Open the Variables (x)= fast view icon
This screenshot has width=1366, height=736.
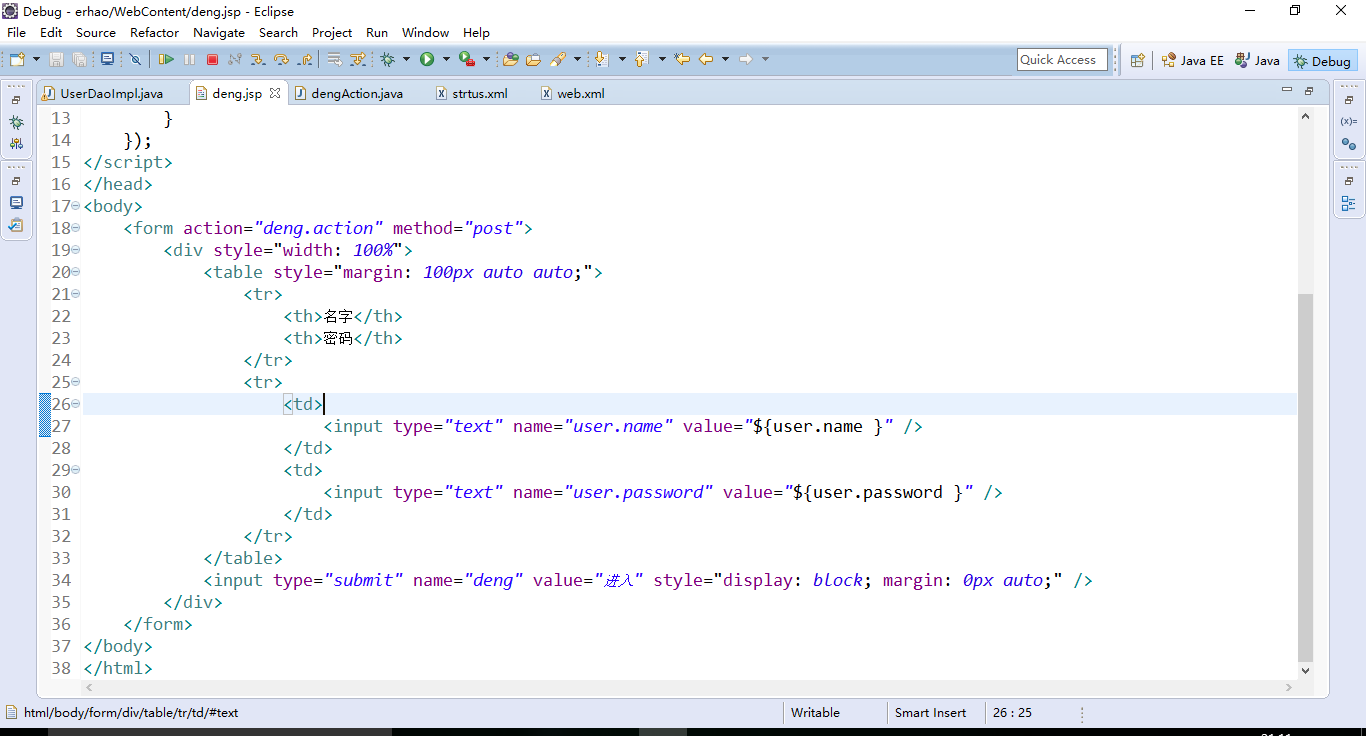tap(1348, 121)
